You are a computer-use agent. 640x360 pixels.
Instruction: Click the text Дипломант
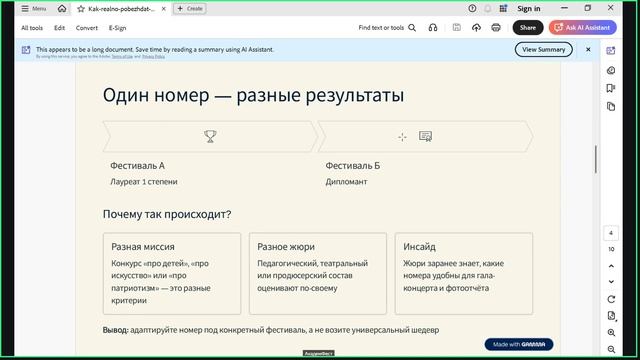(x=346, y=182)
